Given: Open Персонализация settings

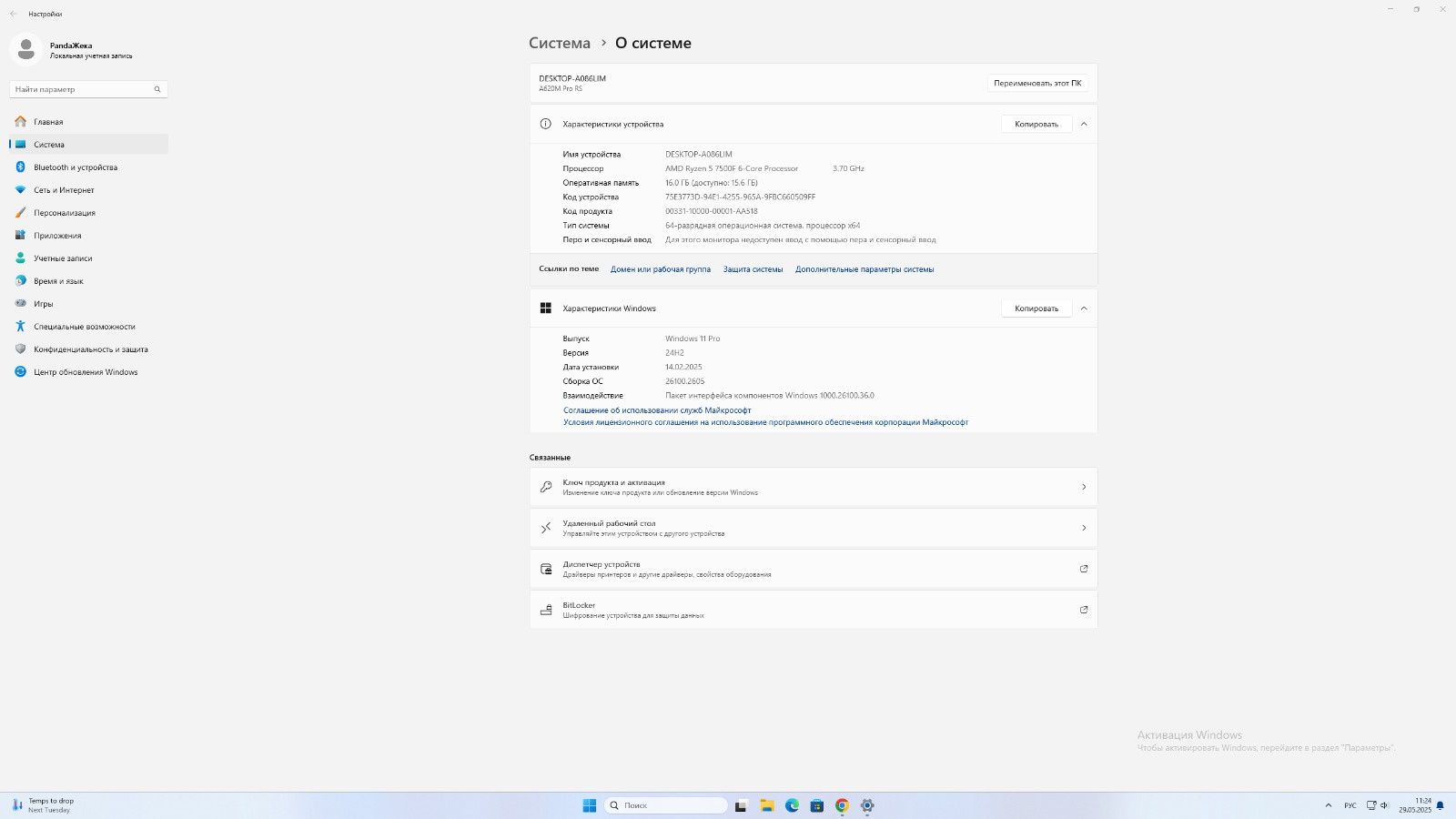Looking at the screenshot, I should (88, 213).
